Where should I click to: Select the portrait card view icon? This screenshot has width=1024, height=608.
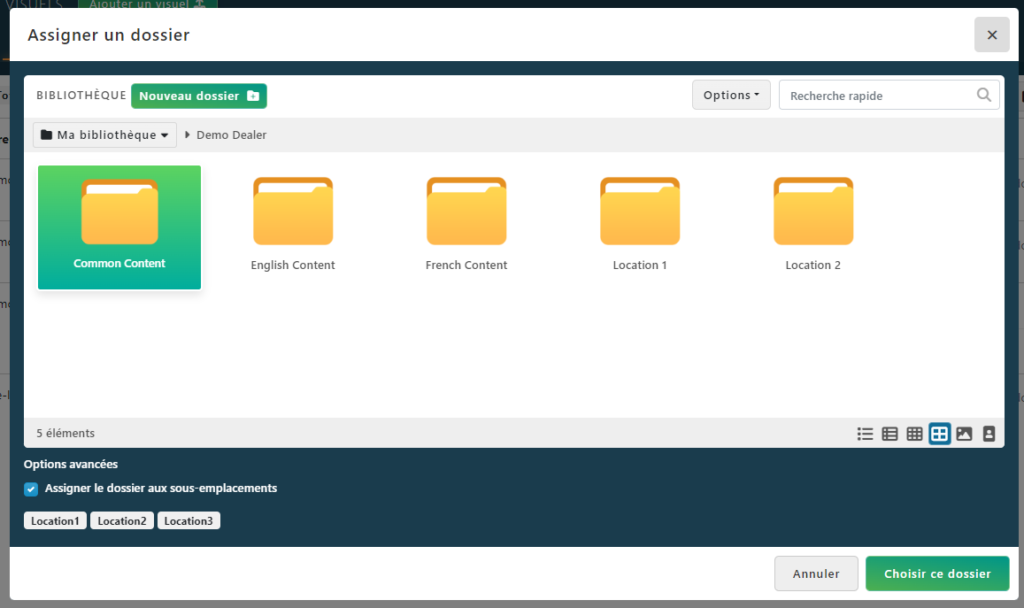coord(989,434)
